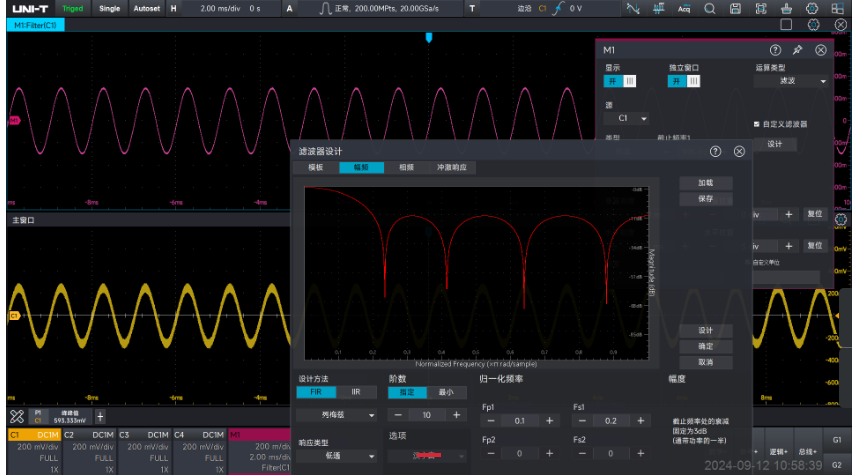
Task: Open the waveform measure icon in top toolbar
Action: (x=659, y=8)
